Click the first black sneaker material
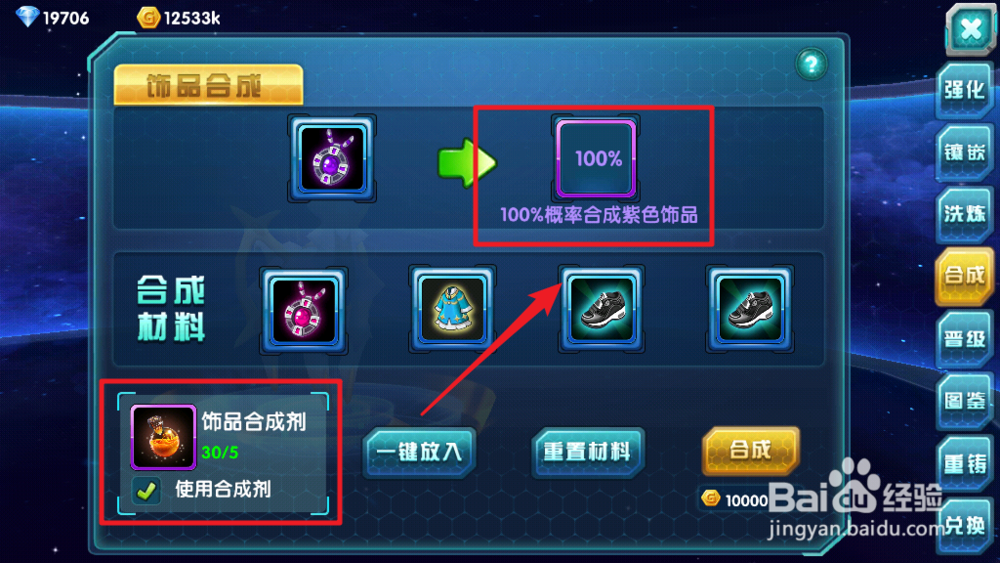 [x=601, y=309]
